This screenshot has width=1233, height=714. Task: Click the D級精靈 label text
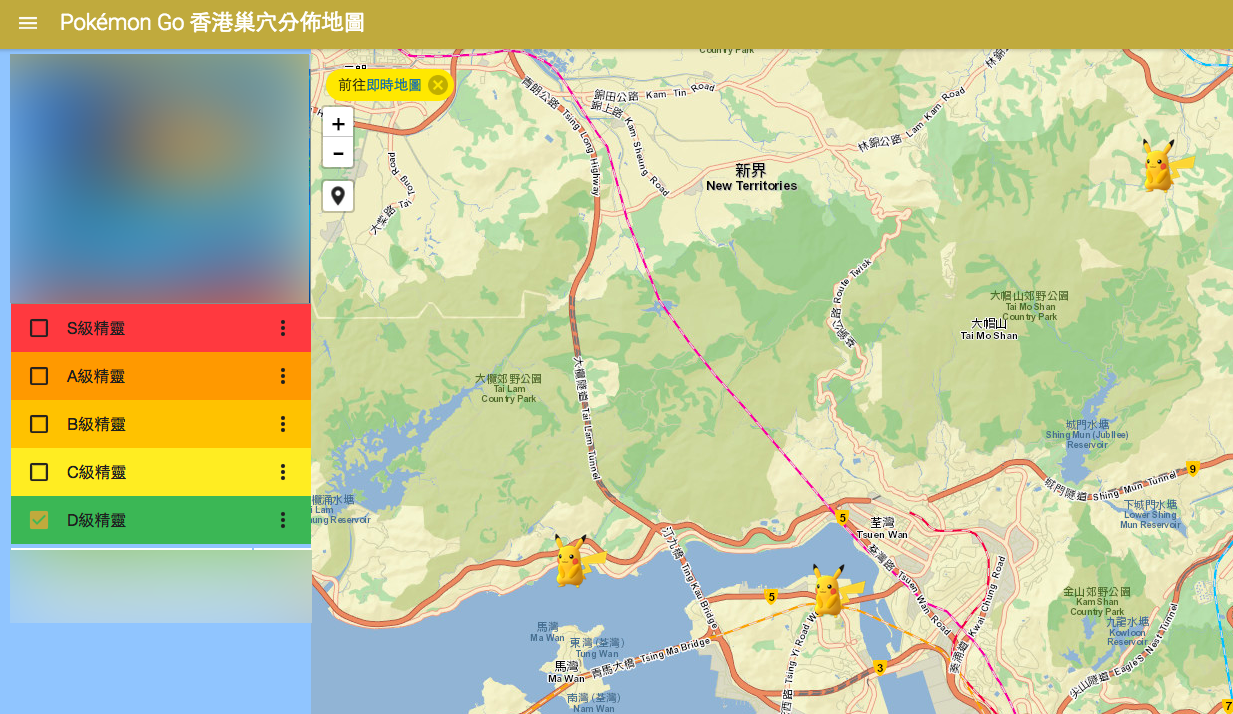click(x=96, y=520)
